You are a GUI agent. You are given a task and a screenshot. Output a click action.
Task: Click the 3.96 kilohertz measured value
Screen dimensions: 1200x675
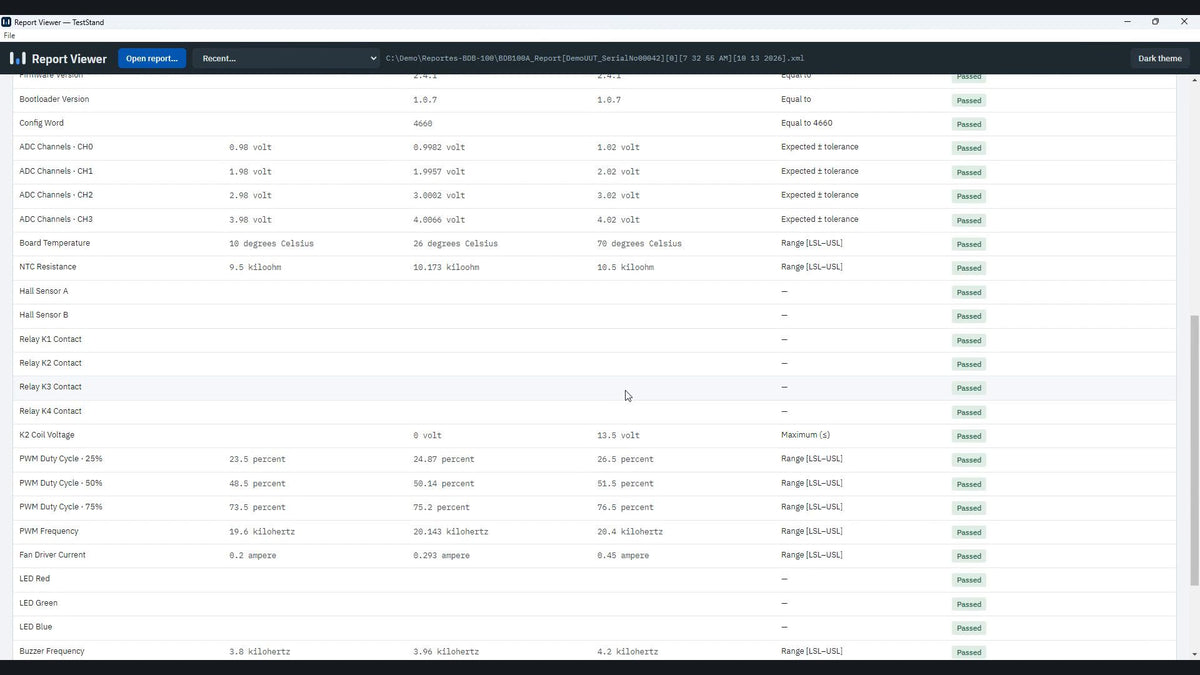[446, 651]
